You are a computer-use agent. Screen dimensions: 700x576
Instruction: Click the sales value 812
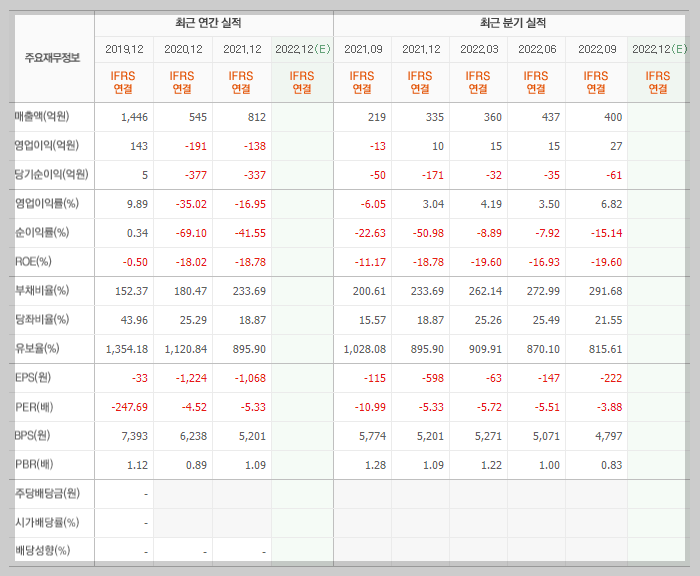click(x=257, y=117)
